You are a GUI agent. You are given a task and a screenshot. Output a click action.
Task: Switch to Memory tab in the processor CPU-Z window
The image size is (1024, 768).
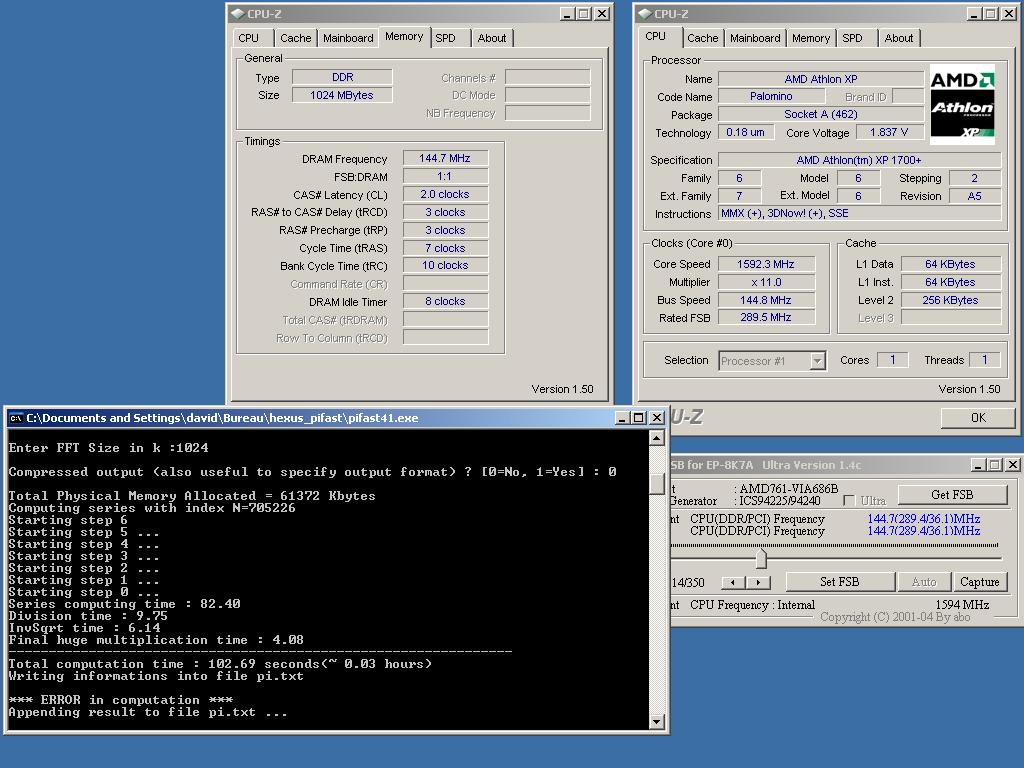[x=810, y=38]
